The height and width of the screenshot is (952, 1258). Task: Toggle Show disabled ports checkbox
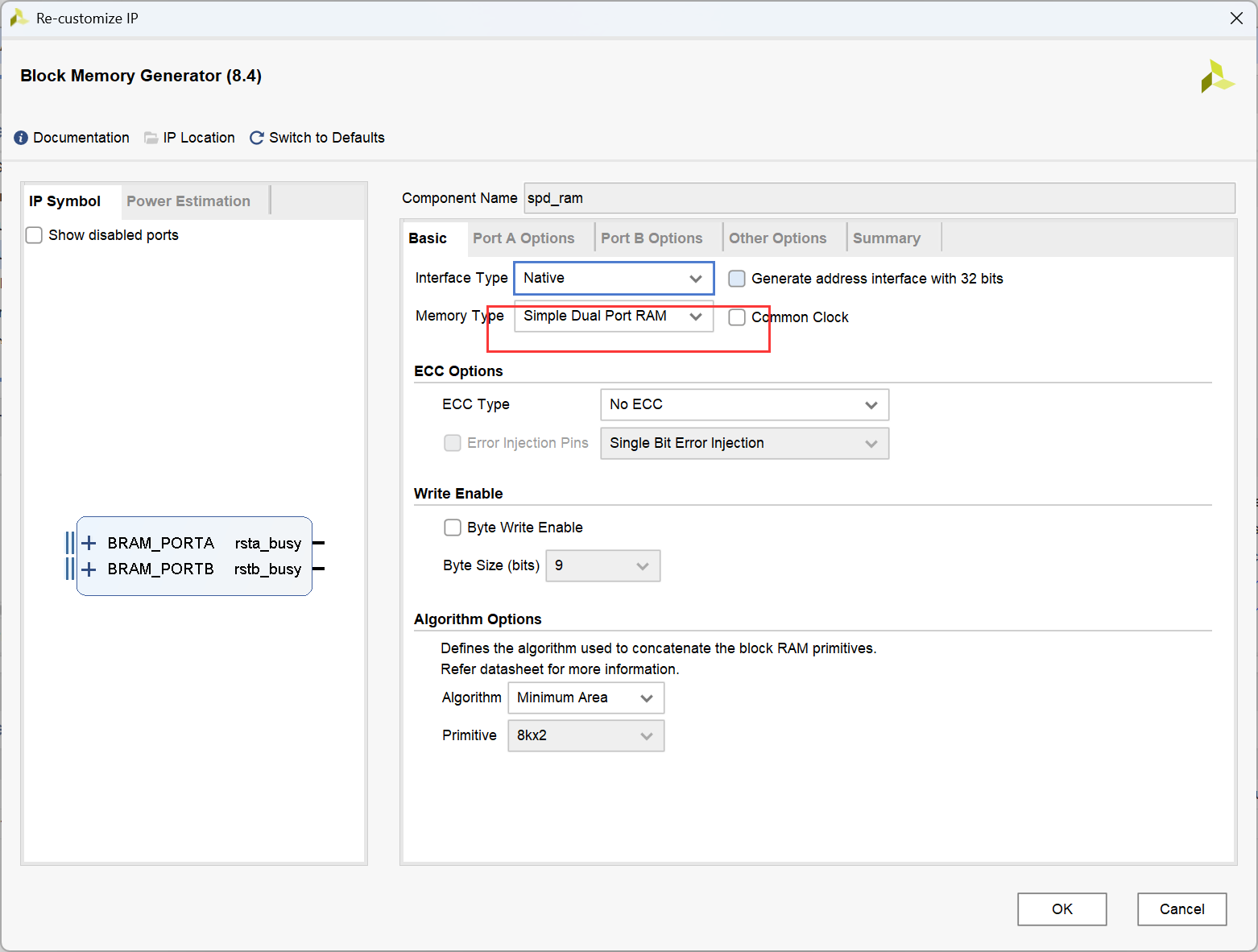[x=34, y=235]
